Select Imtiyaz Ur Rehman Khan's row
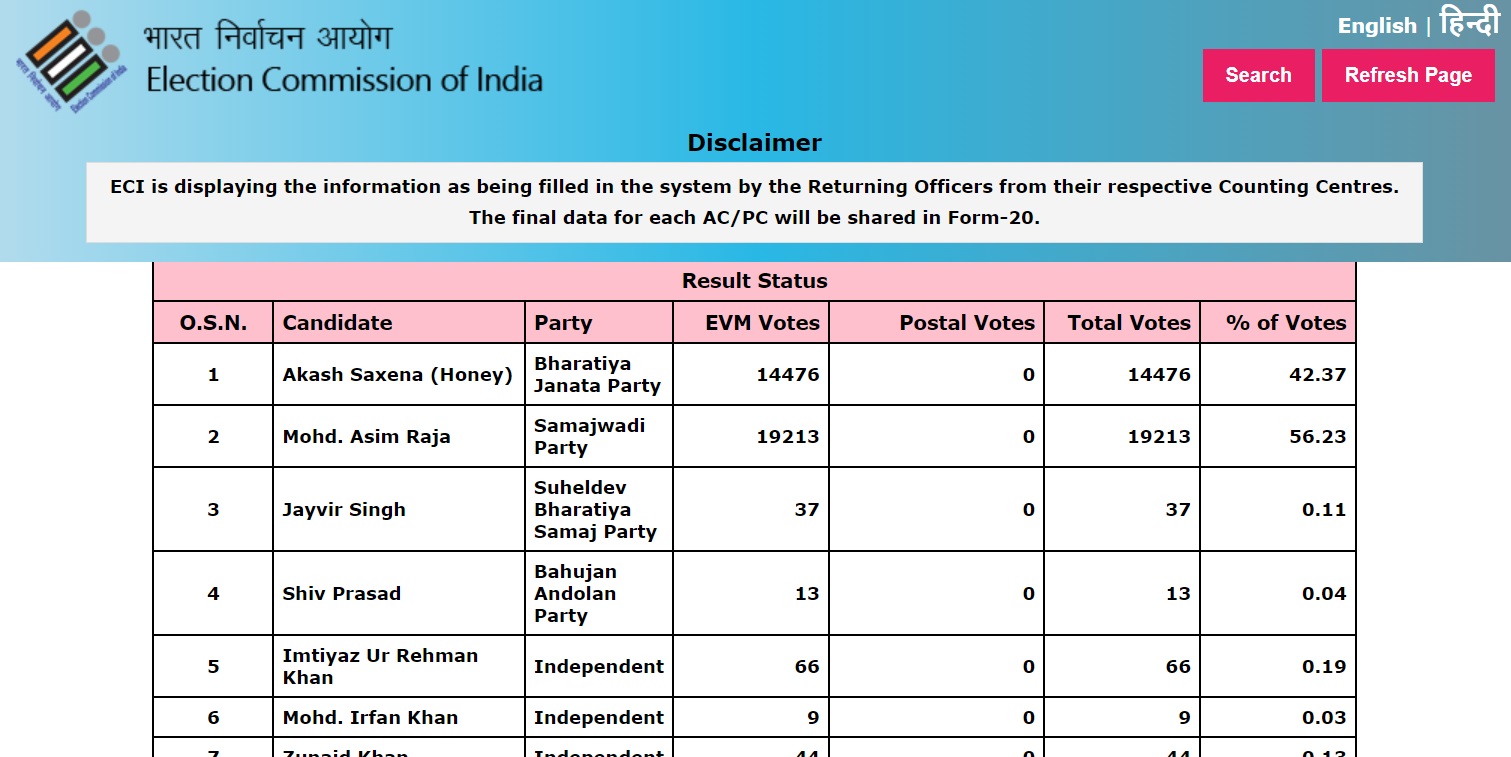Viewport: 1511px width, 757px height. [379, 666]
